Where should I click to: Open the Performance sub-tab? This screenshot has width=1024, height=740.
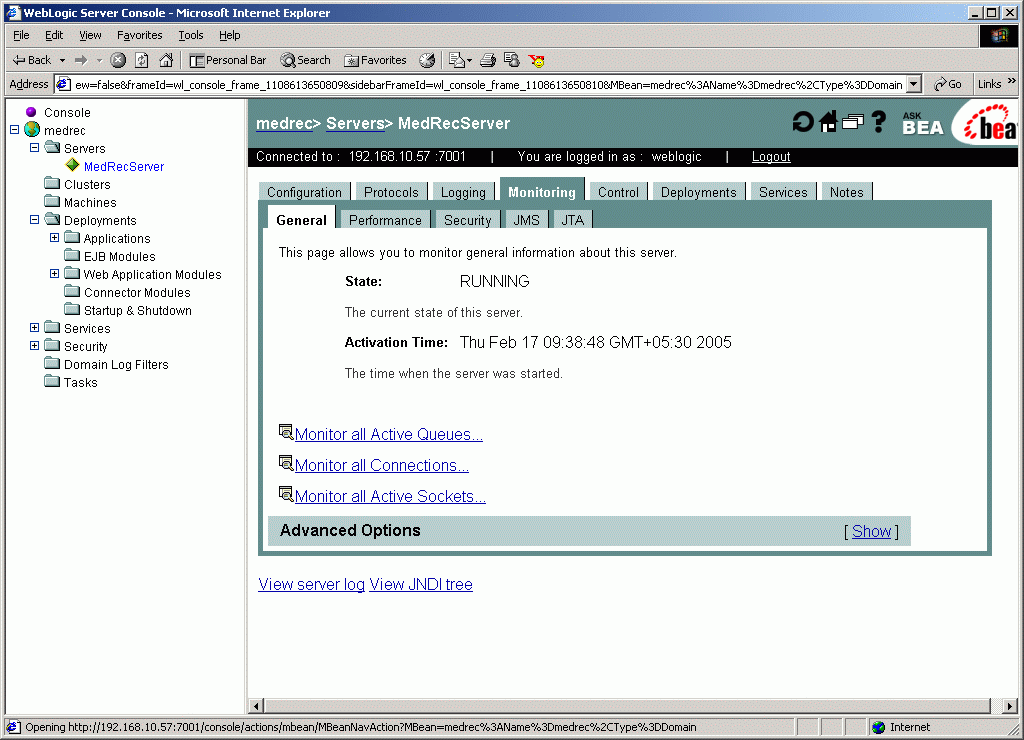pyautogui.click(x=385, y=220)
